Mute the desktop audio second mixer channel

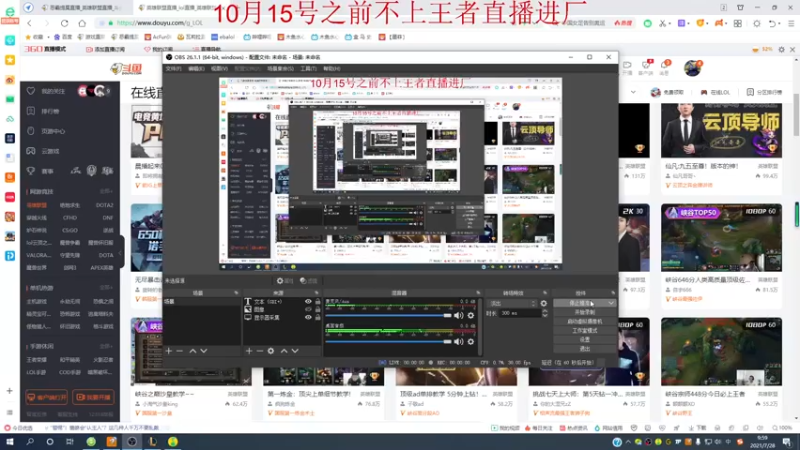pyautogui.click(x=459, y=341)
